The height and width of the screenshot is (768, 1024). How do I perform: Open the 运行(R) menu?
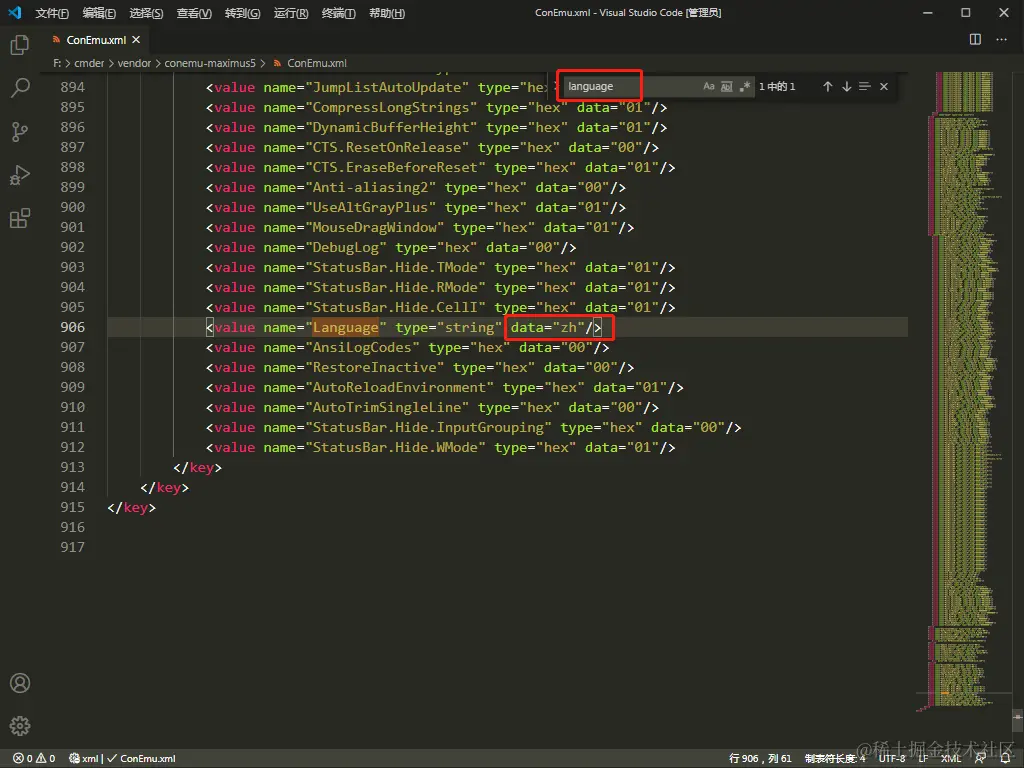[291, 13]
